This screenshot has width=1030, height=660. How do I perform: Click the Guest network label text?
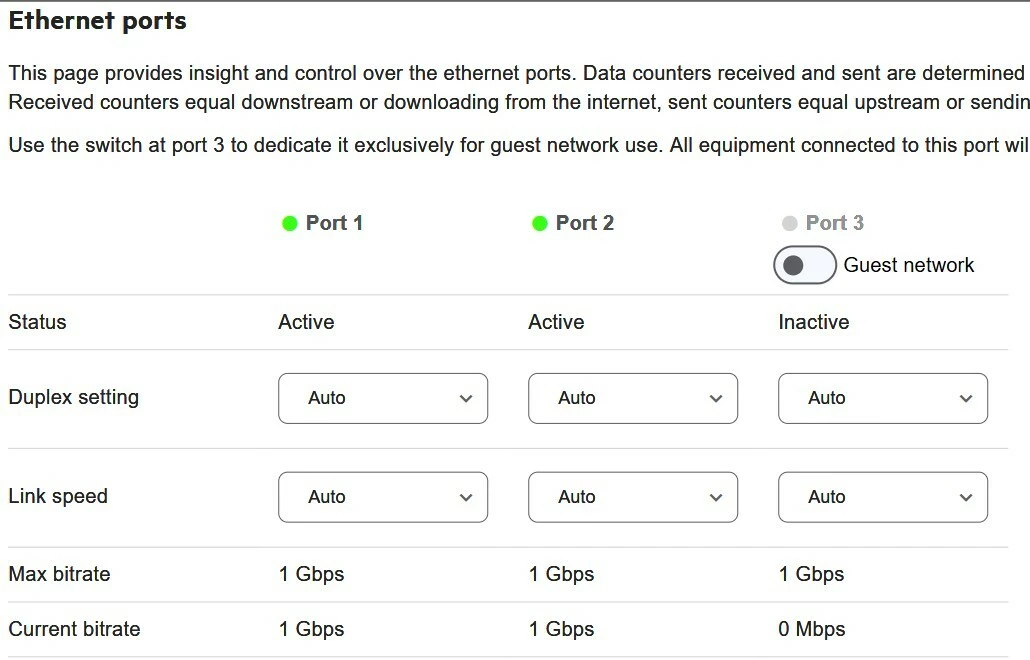[x=908, y=265]
